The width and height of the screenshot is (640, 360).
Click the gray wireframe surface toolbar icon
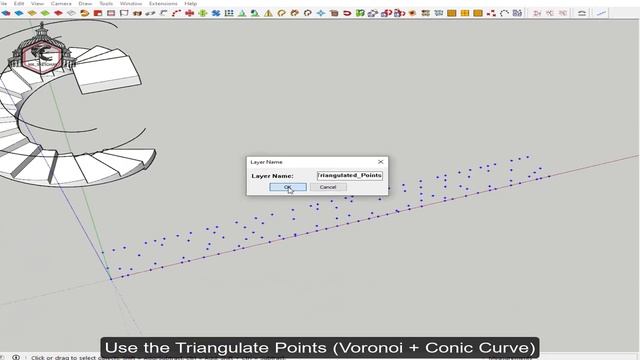click(x=71, y=13)
